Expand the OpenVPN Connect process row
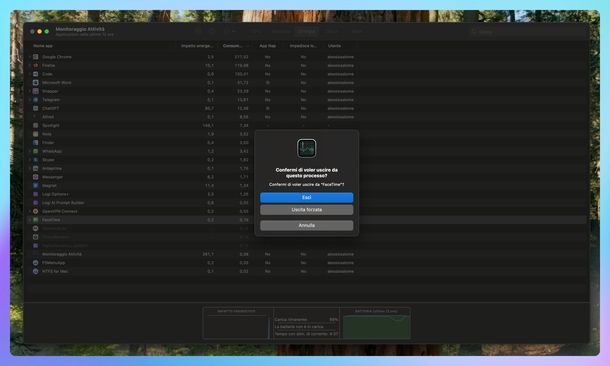 pos(30,211)
